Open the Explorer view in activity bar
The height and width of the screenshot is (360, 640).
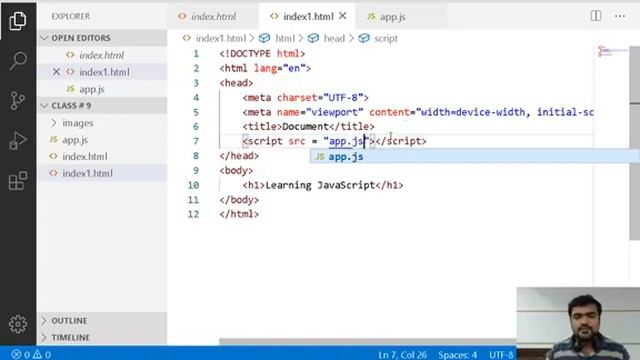(18, 20)
